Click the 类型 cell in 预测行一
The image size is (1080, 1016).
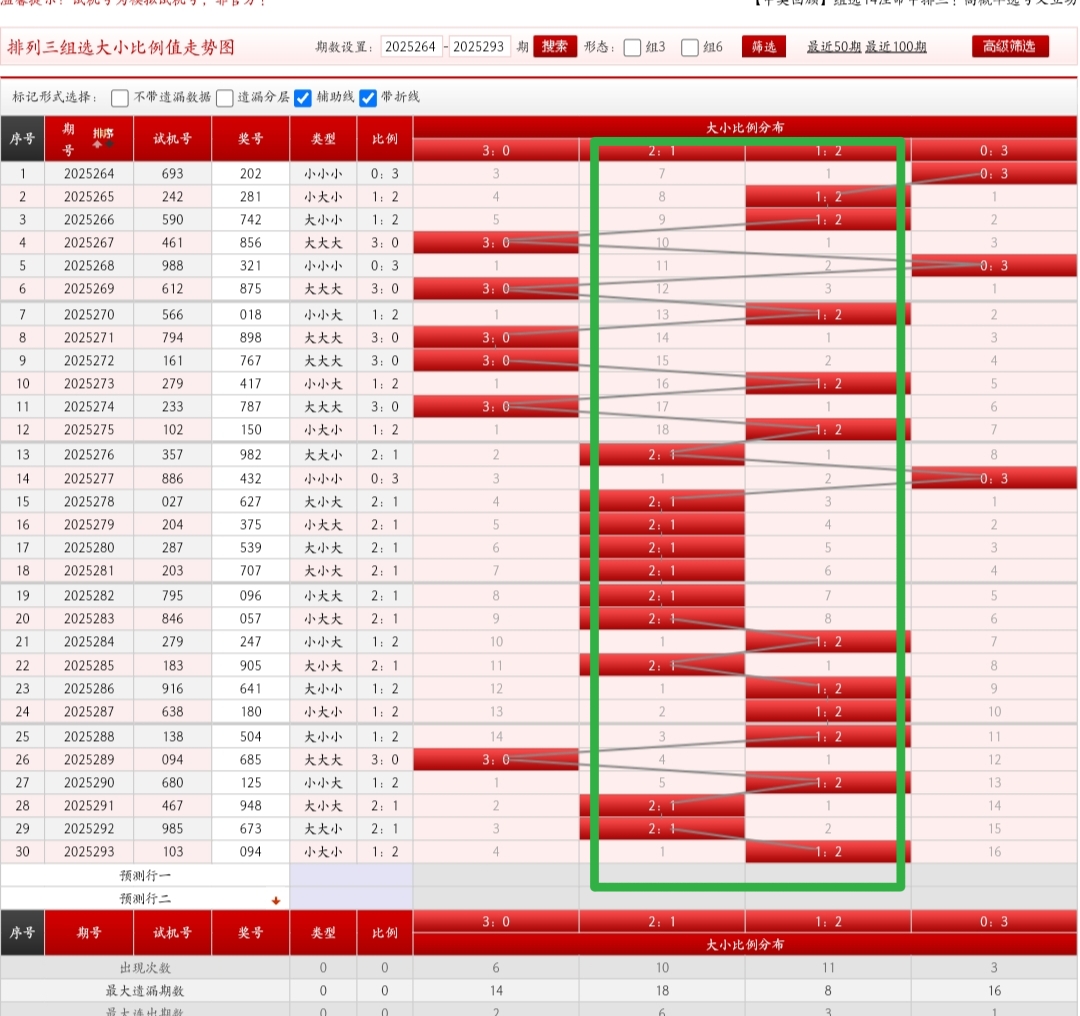(x=323, y=875)
